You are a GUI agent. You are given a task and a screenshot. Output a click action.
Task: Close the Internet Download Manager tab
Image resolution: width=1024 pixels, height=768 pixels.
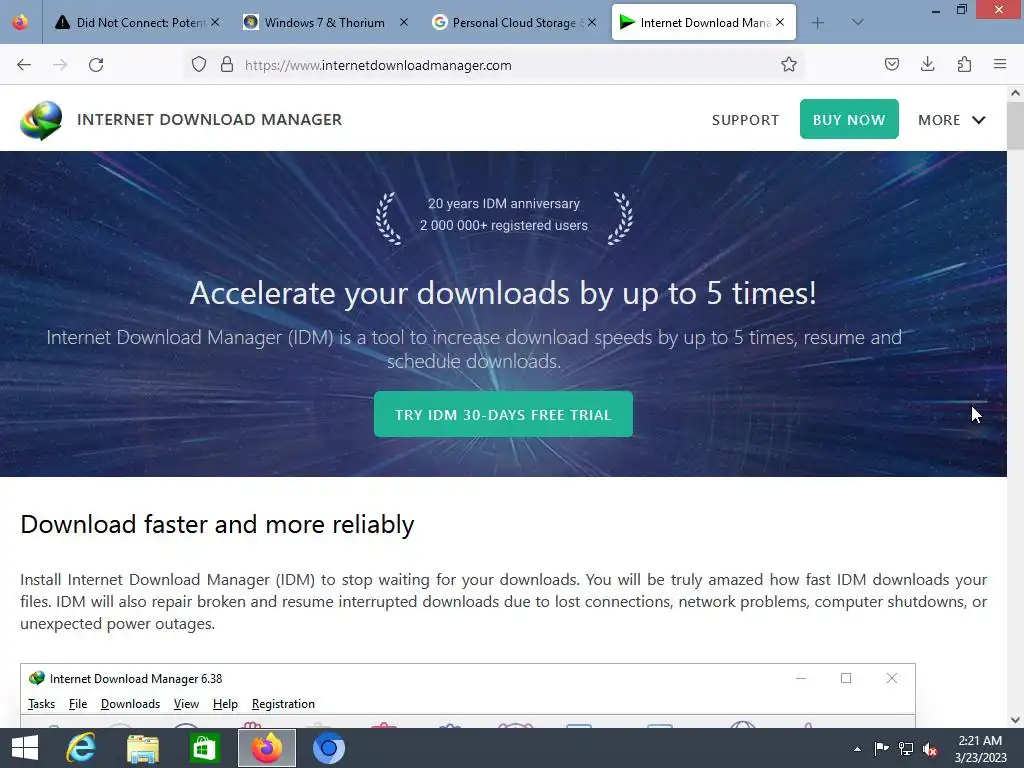tap(780, 23)
